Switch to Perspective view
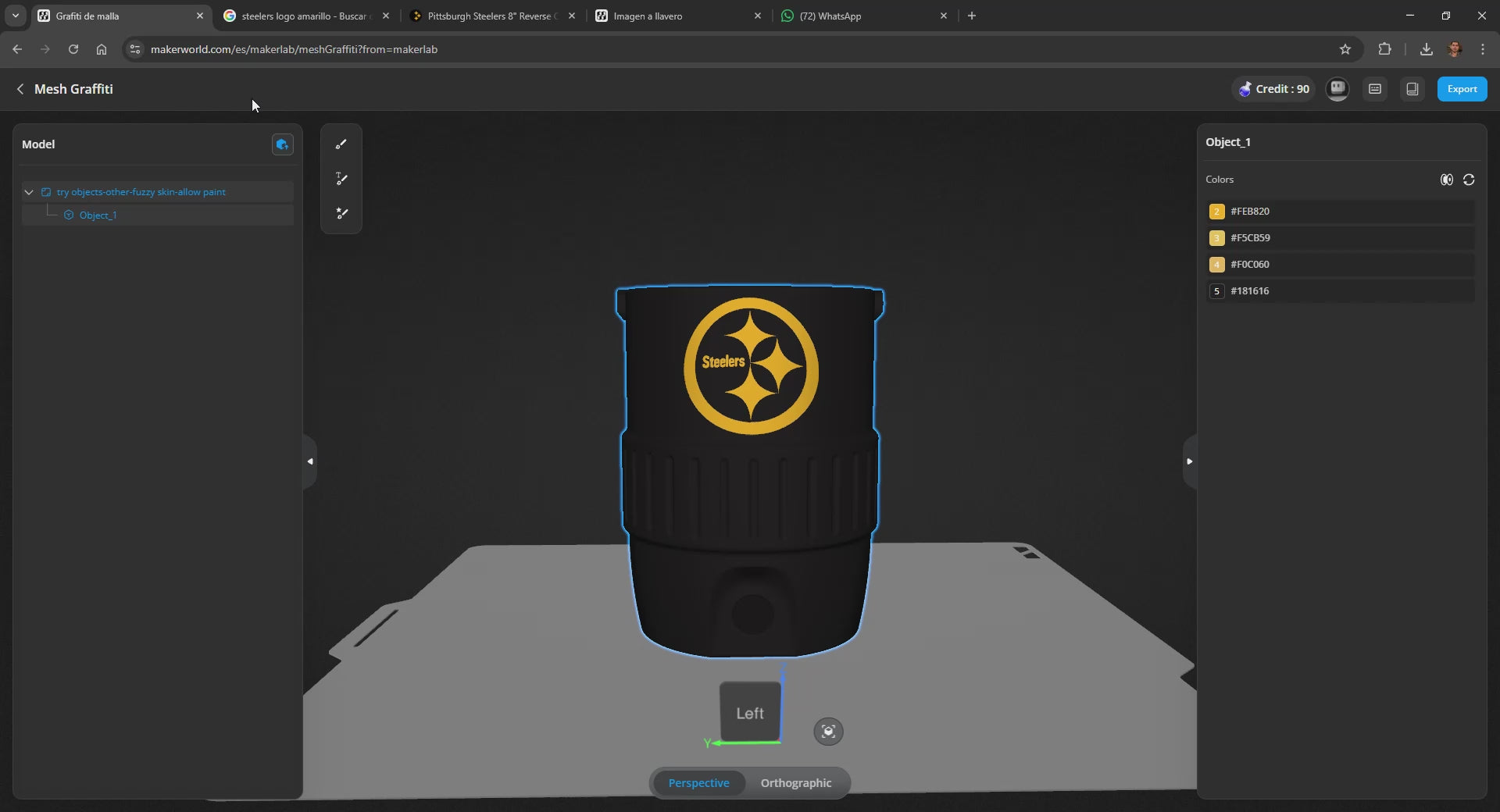 coord(698,783)
